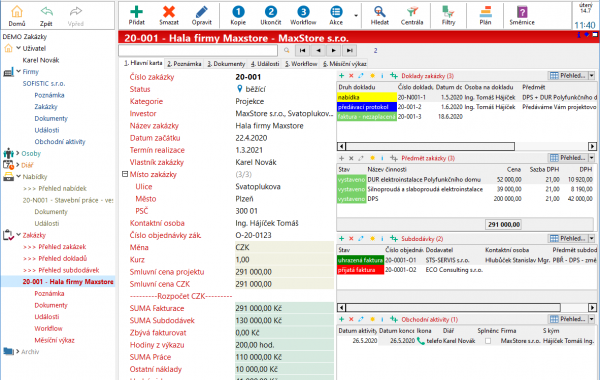Switch to the 6. Měsíční výkaz tab

[x=344, y=64]
